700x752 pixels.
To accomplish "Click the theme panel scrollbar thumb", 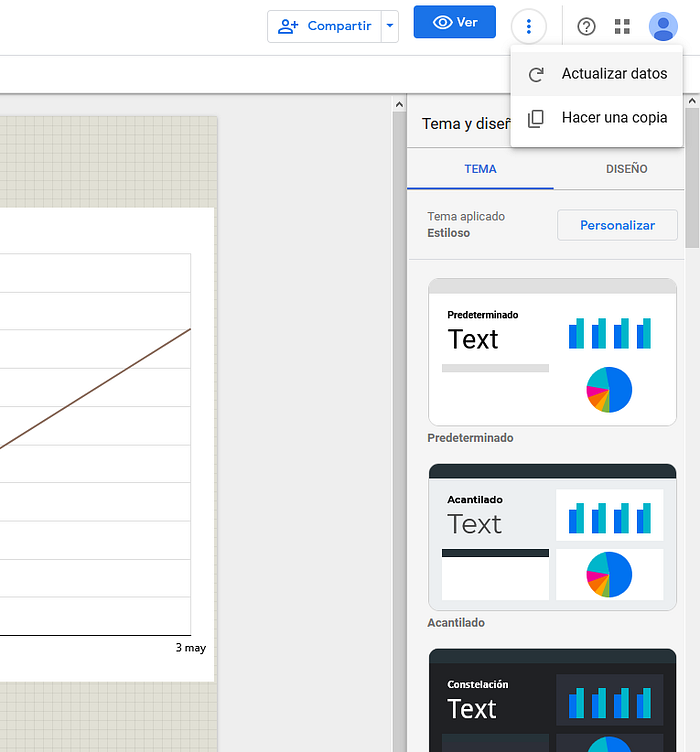I will pyautogui.click(x=692, y=178).
